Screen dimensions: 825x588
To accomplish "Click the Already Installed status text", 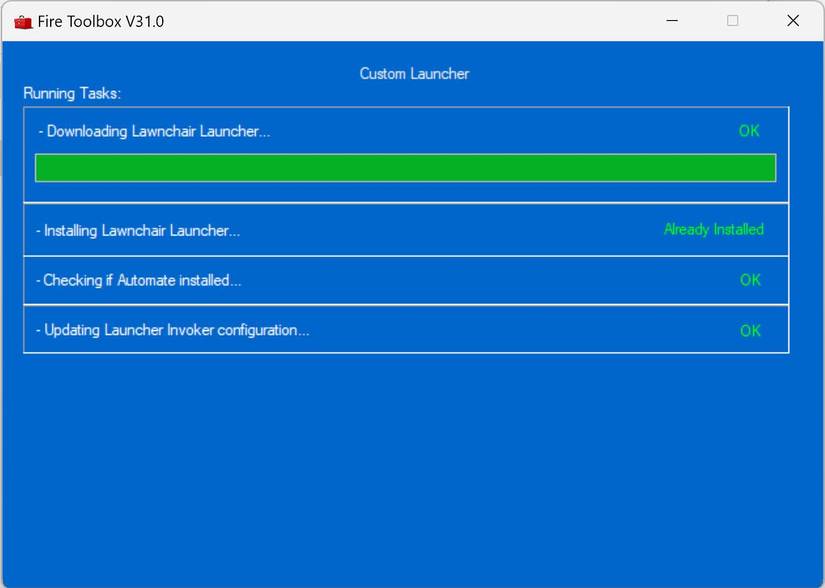I will point(713,230).
